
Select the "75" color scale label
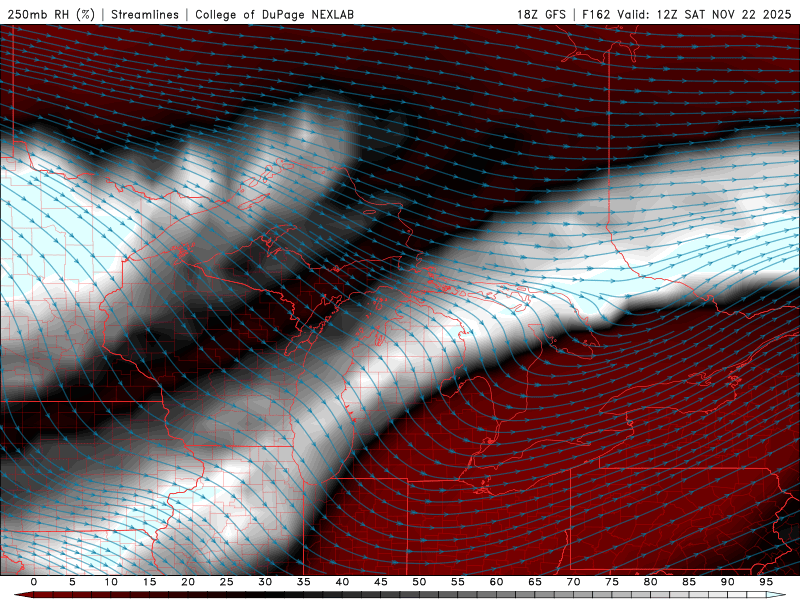click(612, 582)
